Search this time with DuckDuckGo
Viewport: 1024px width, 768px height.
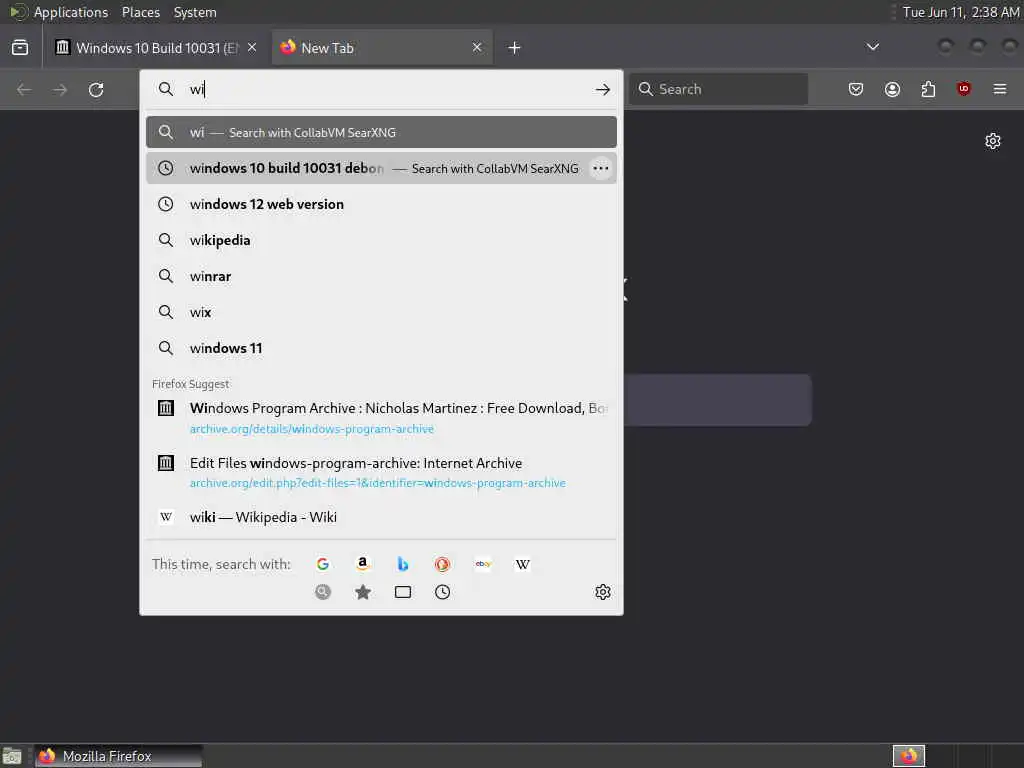point(443,564)
